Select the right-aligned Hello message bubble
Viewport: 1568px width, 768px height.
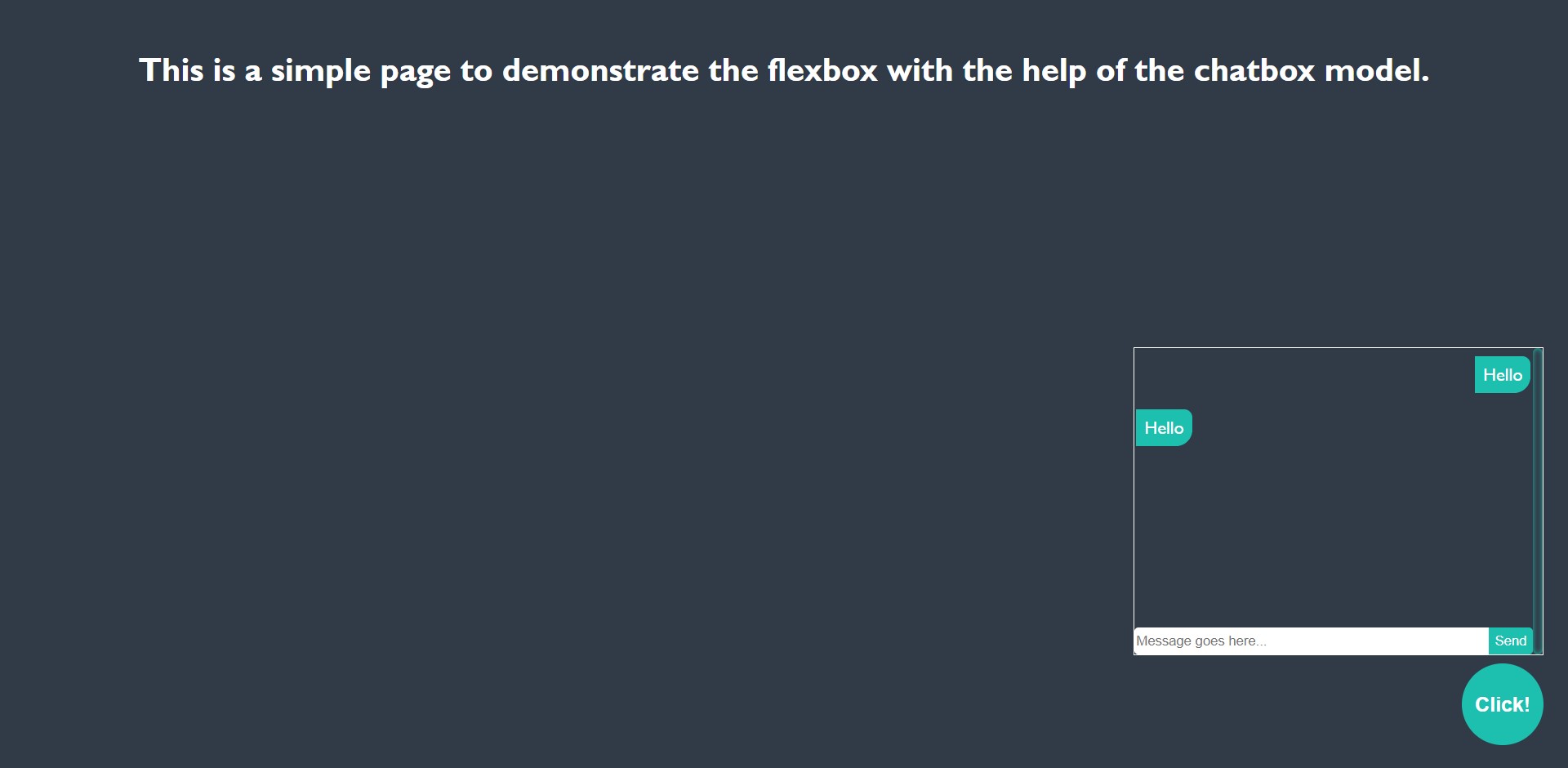(1503, 375)
